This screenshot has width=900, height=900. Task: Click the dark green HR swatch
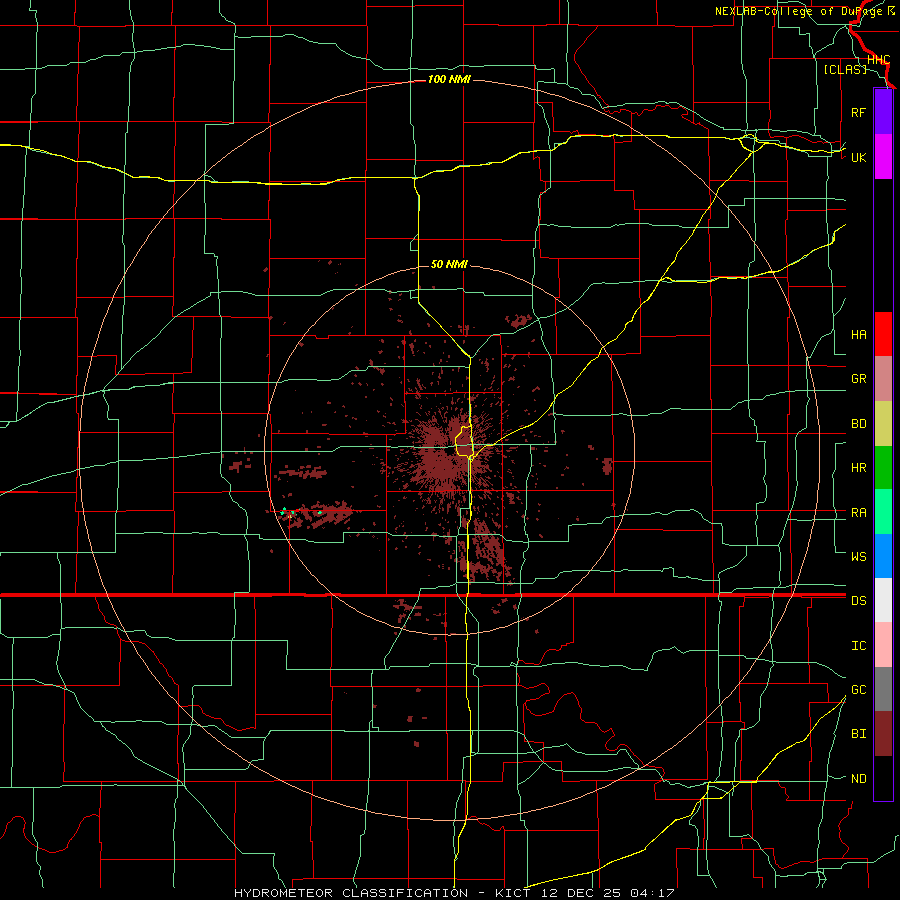click(x=883, y=468)
